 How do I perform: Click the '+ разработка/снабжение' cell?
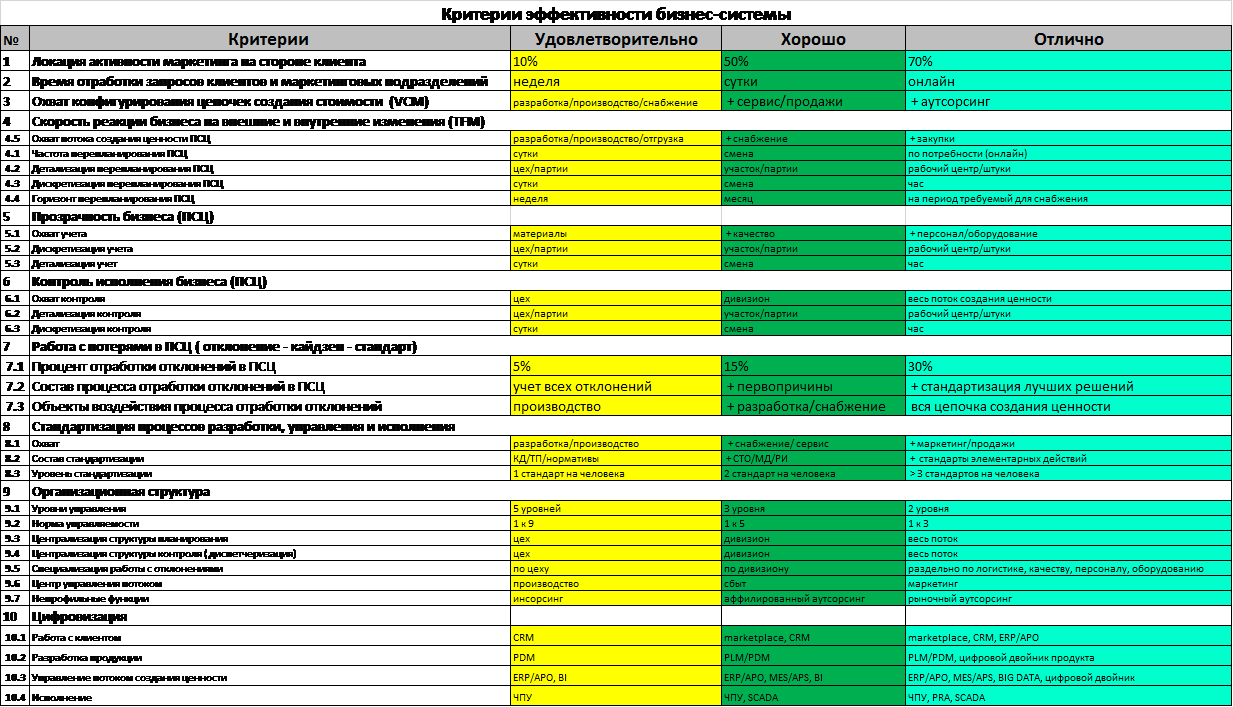coord(813,406)
